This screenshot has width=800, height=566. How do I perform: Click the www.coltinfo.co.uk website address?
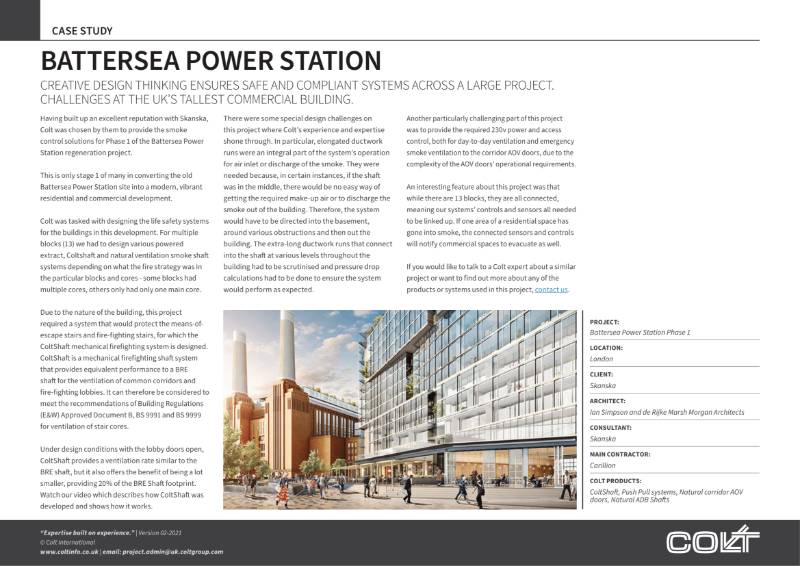(x=72, y=551)
